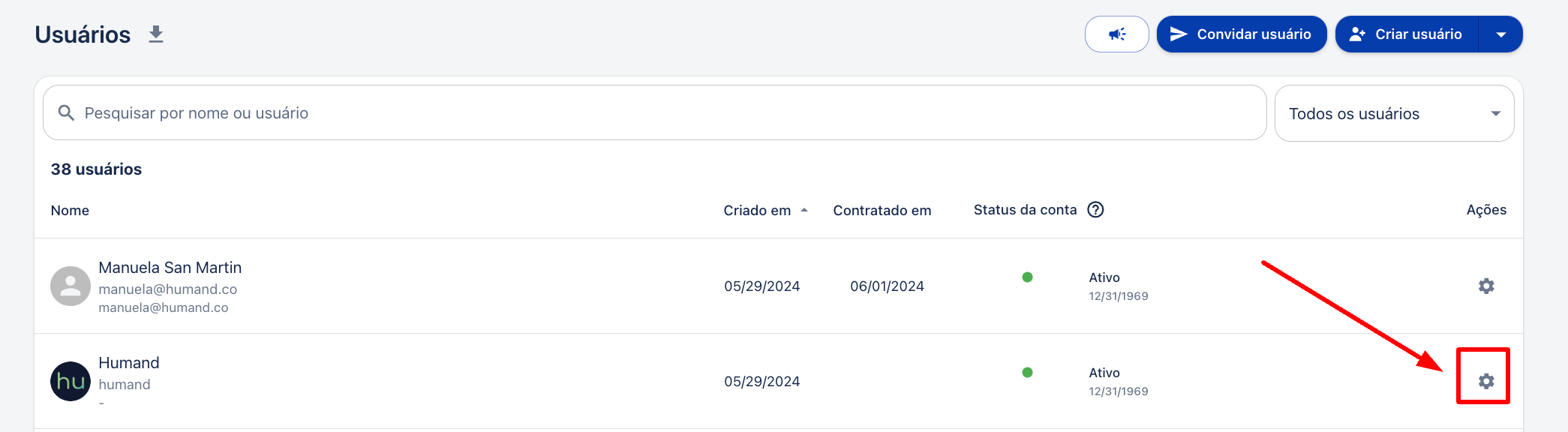Click the Nome column header
Image resolution: width=1568 pixels, height=432 pixels.
click(70, 211)
